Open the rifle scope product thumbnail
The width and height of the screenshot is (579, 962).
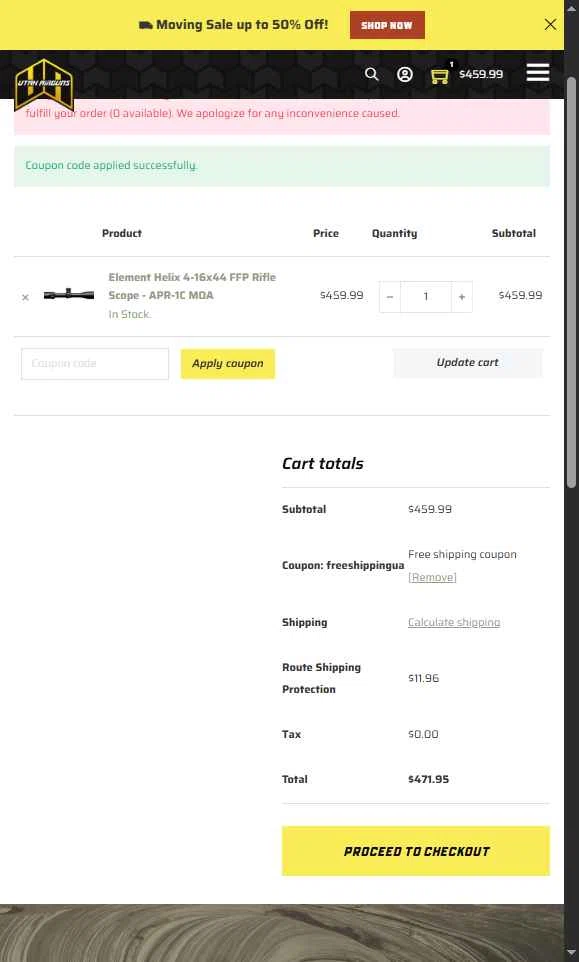point(69,295)
